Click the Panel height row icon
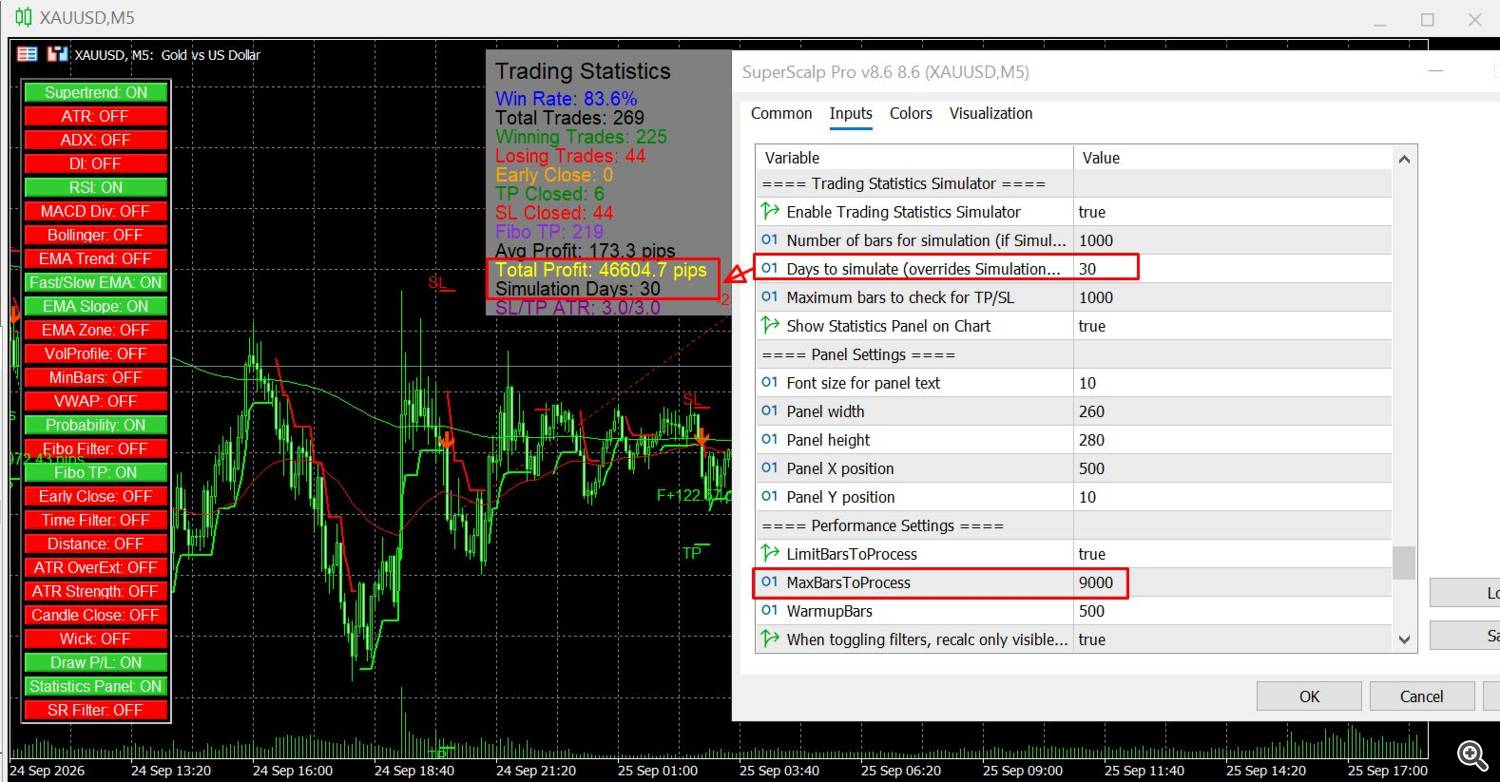1500x782 pixels. (x=770, y=440)
